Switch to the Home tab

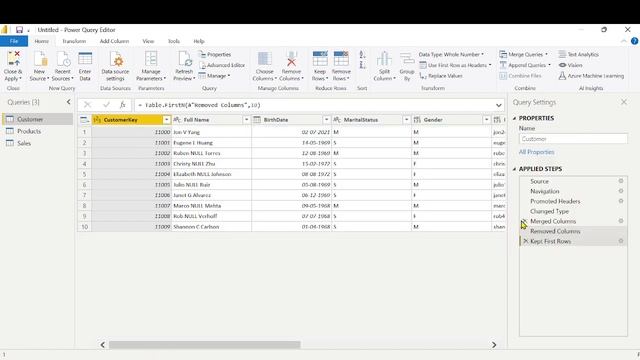pyautogui.click(x=42, y=41)
